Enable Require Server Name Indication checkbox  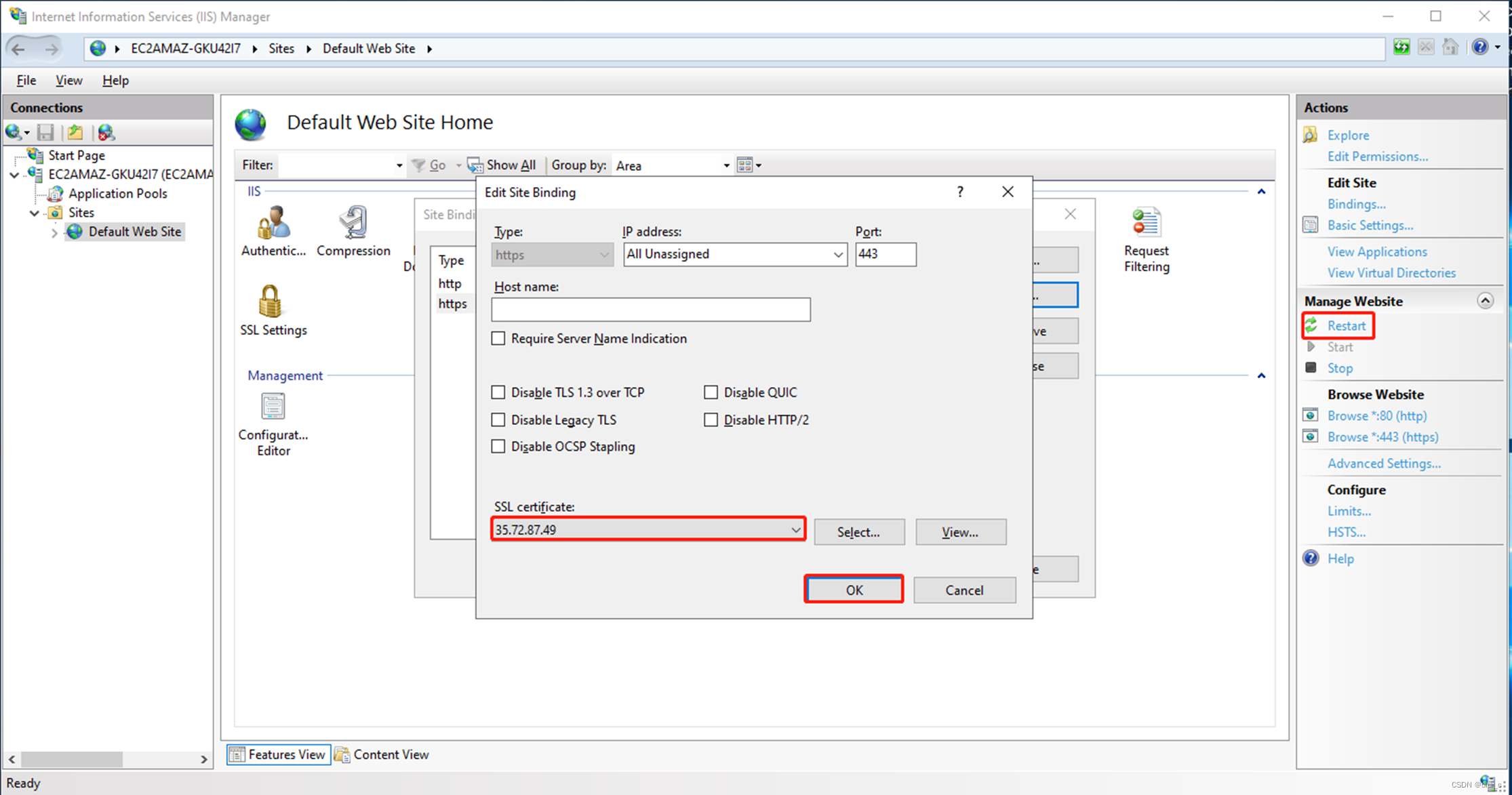pyautogui.click(x=498, y=338)
